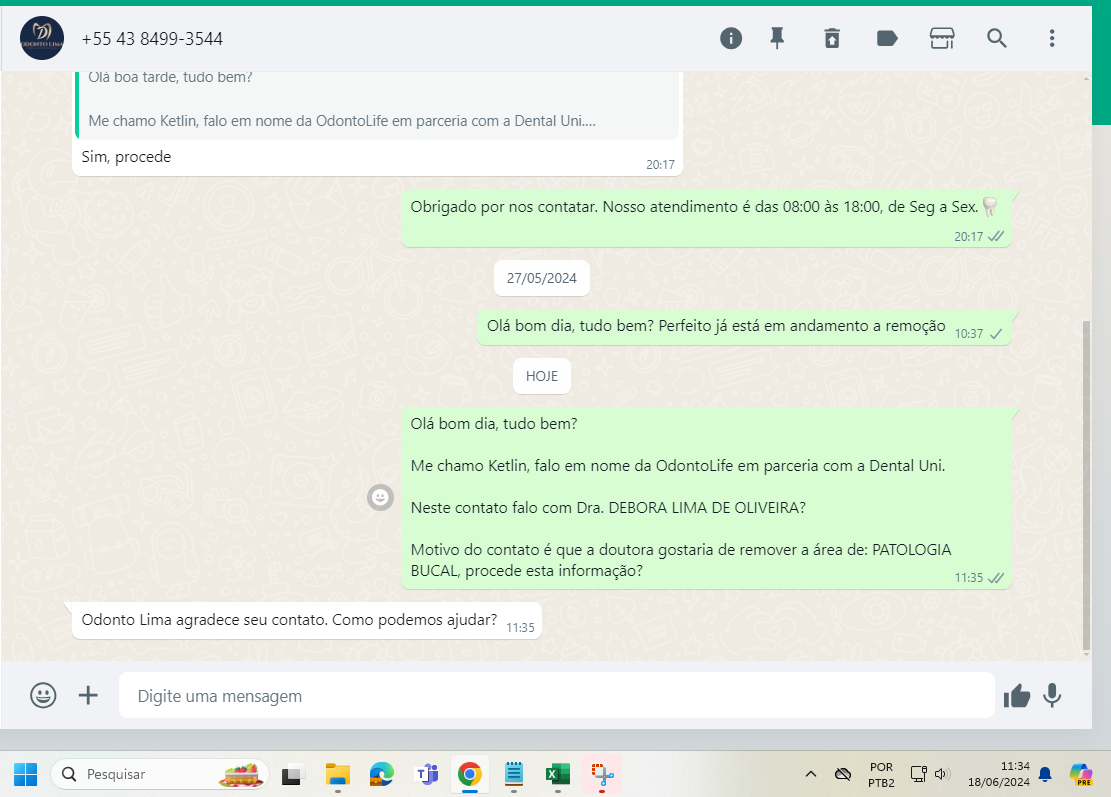Switch to Google Chrome on taskbar
The width and height of the screenshot is (1111, 797).
tap(470, 774)
